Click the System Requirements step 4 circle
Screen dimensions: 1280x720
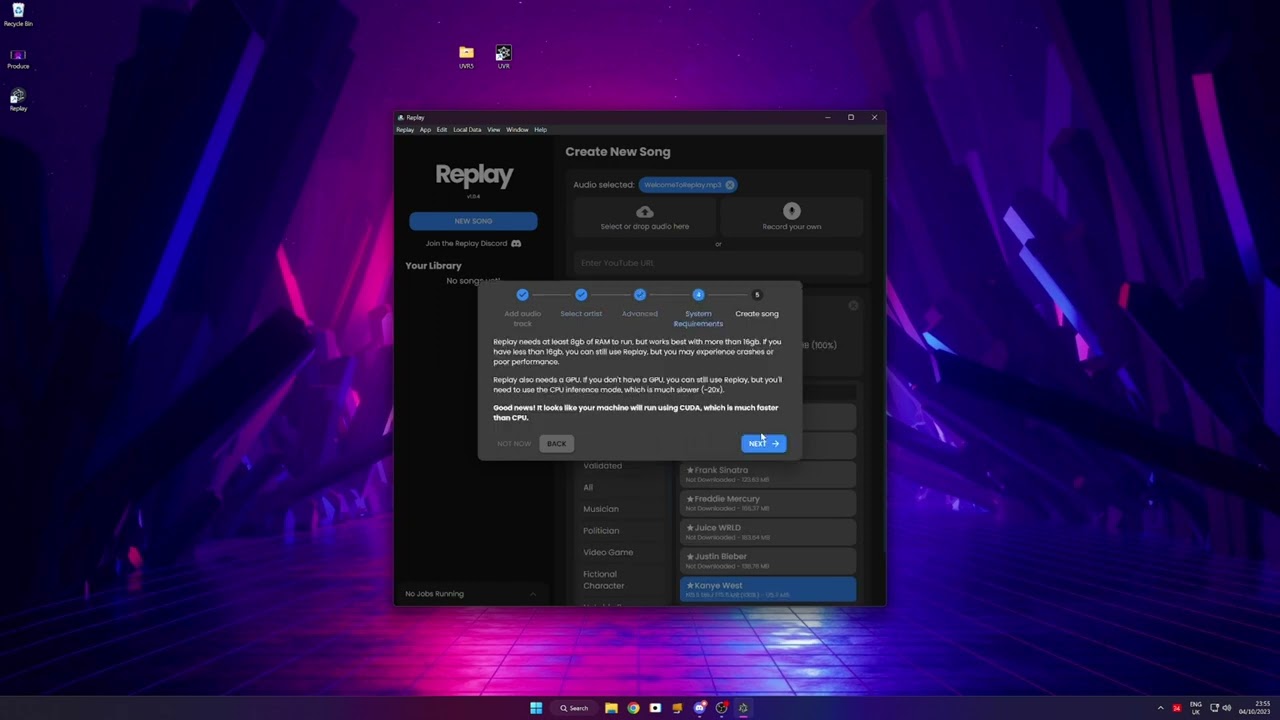(x=698, y=295)
